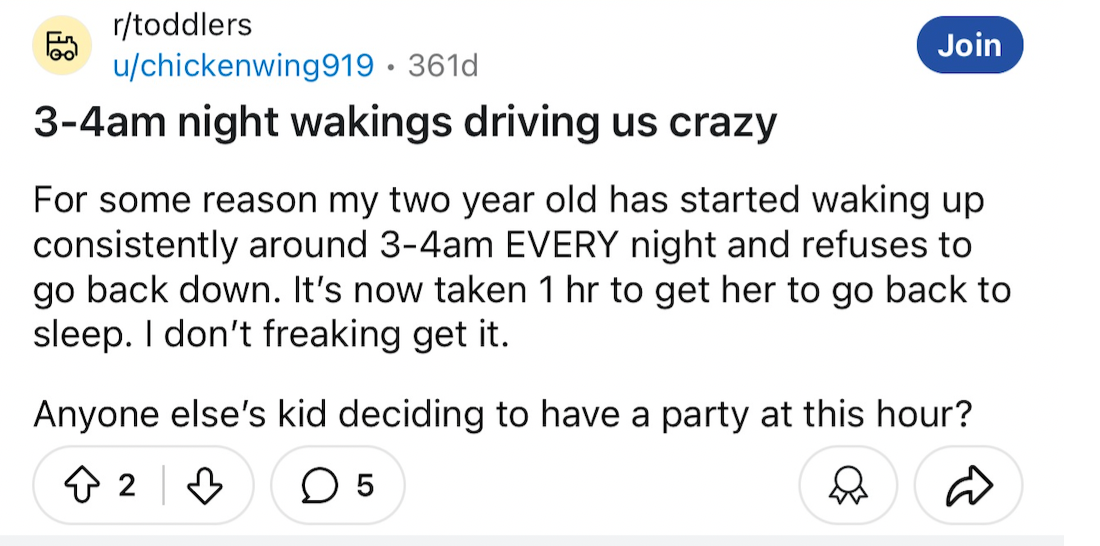Click the word EVERY in the post
Image resolution: width=1100 pixels, height=546 pixels.
click(x=561, y=245)
